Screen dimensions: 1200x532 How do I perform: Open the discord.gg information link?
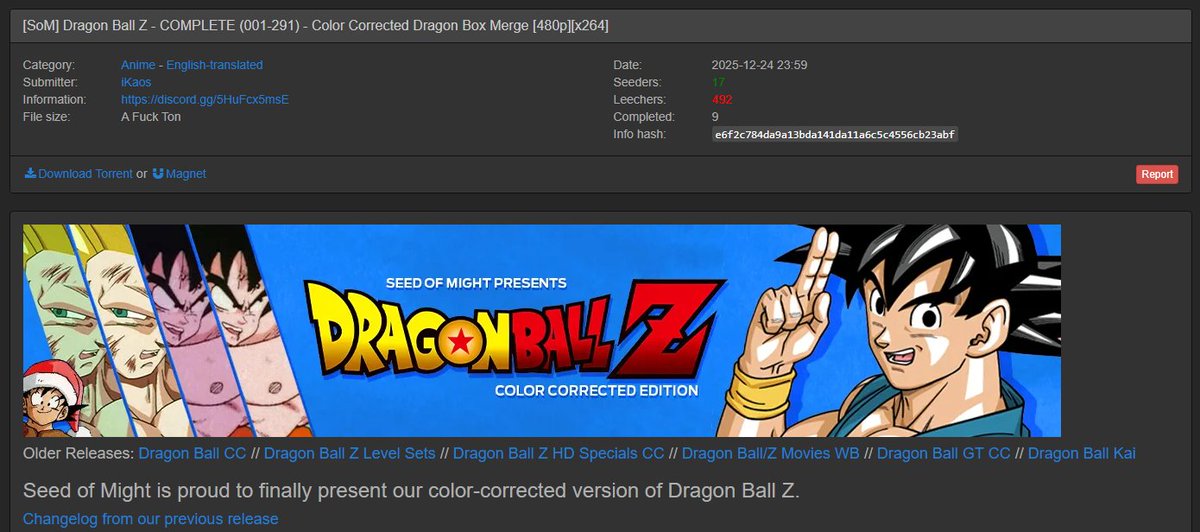205,100
